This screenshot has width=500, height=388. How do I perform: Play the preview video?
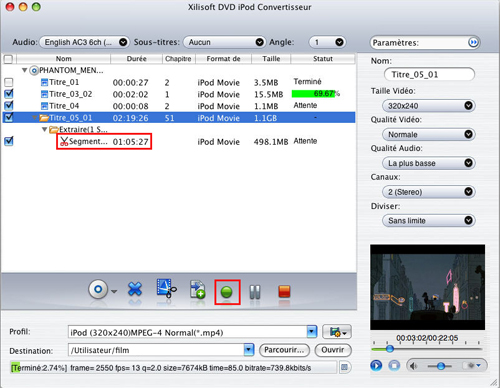click(376, 366)
